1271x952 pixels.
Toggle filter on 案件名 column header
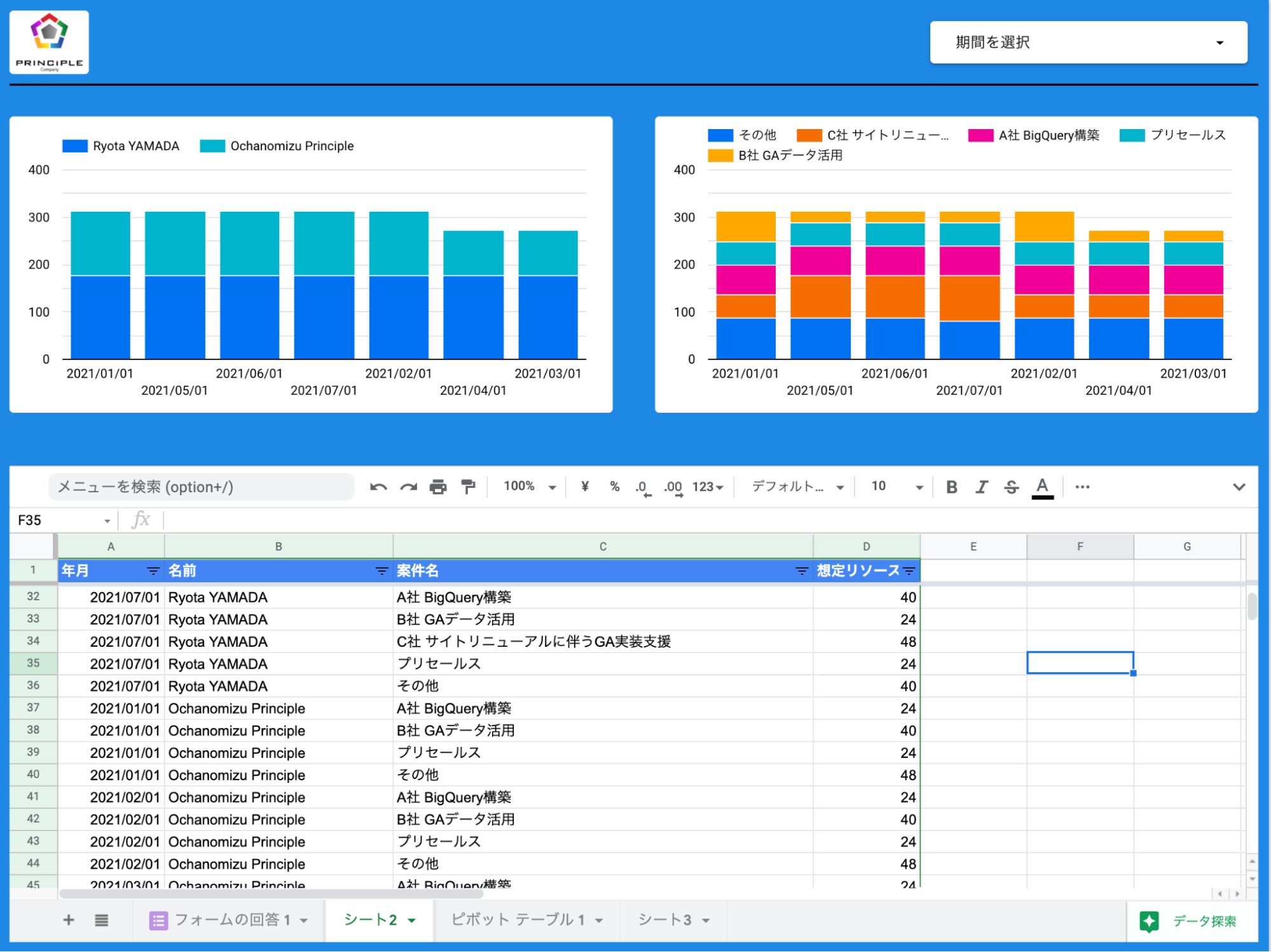click(x=802, y=571)
